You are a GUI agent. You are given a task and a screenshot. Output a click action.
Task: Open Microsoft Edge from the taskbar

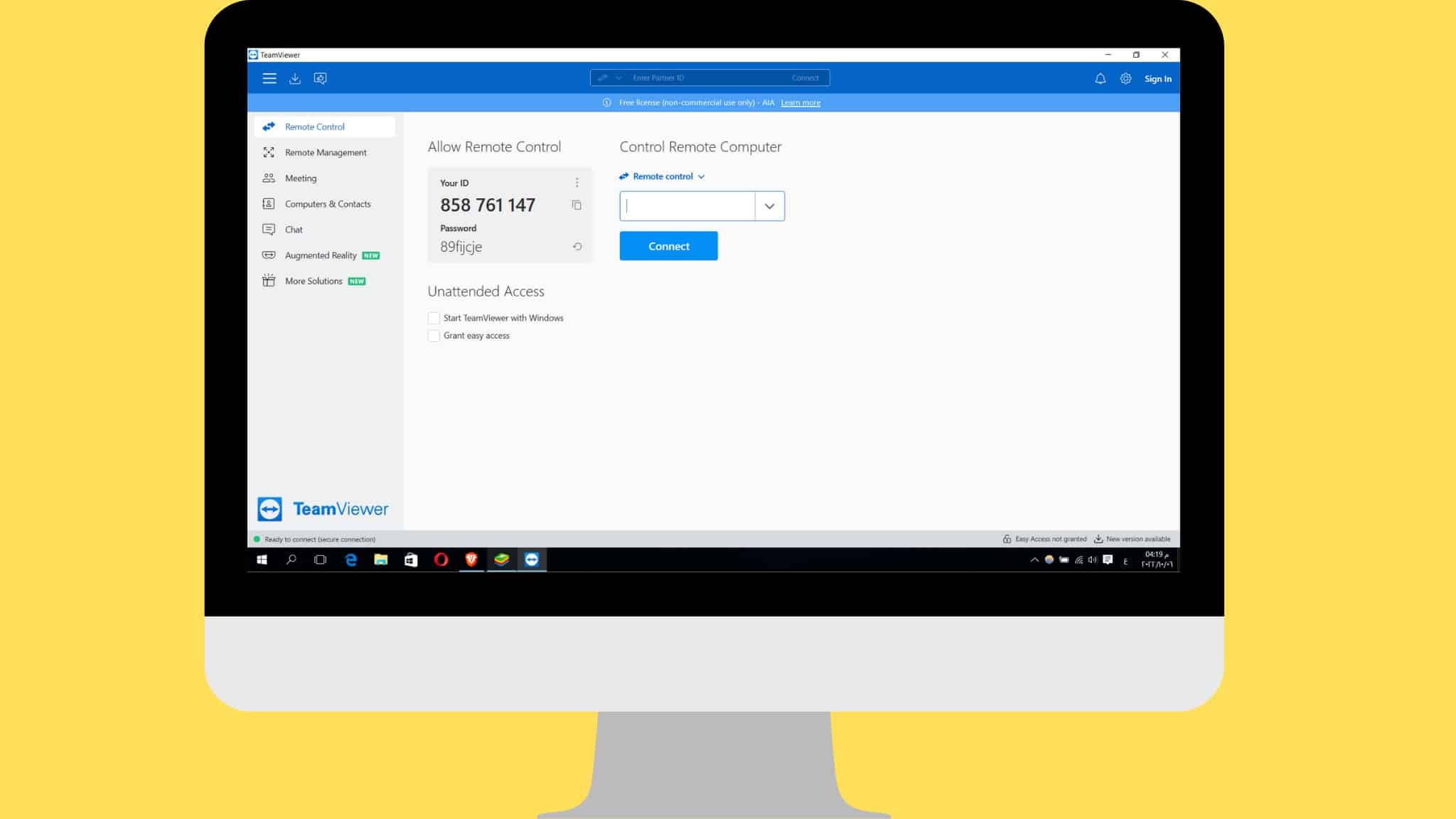tap(350, 560)
